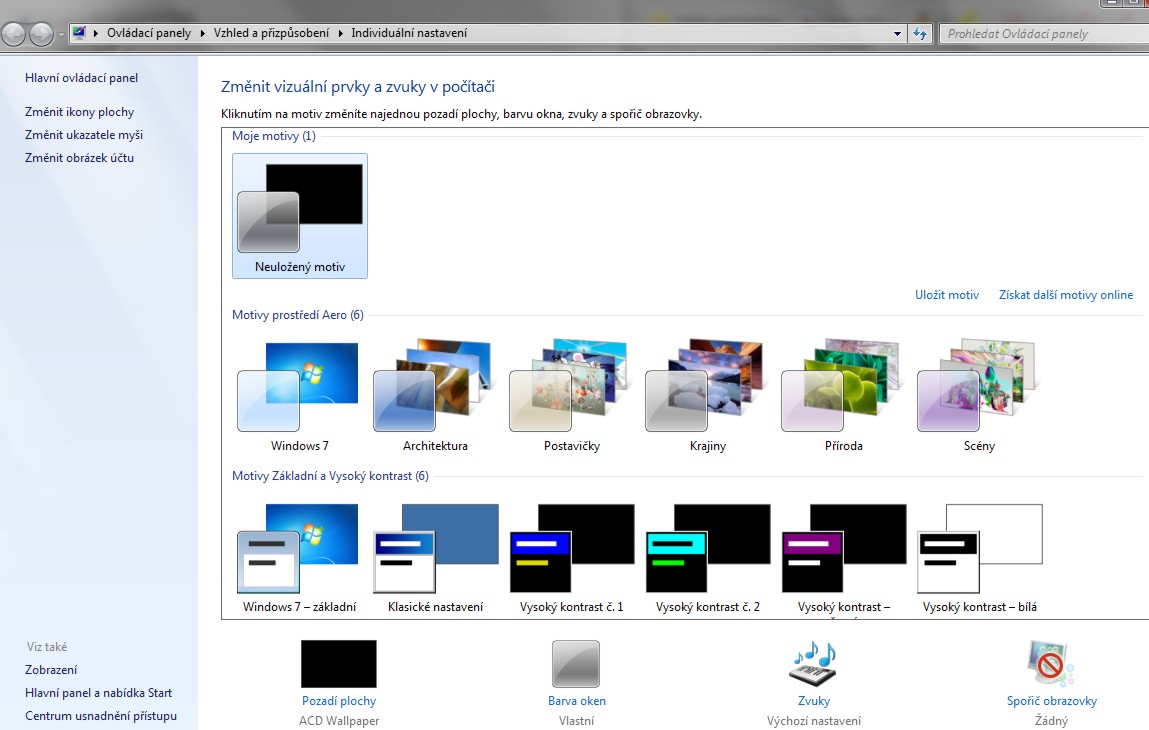1149x730 pixels.
Task: Click the Moje motivy (1) group header
Action: click(x=273, y=136)
